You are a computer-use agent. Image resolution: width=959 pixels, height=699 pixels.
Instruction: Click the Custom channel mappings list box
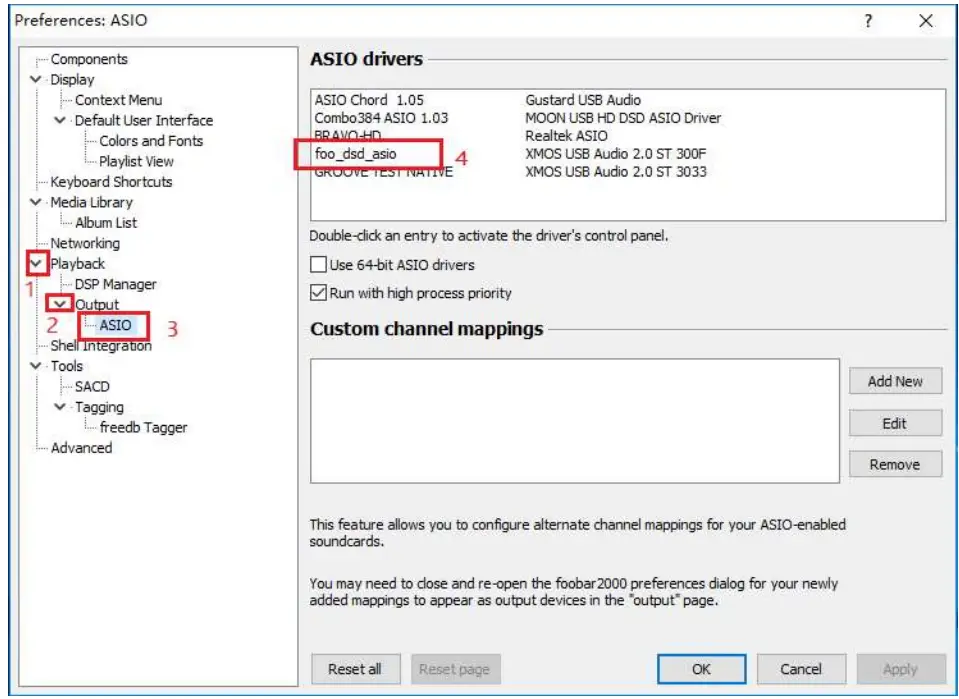point(573,421)
